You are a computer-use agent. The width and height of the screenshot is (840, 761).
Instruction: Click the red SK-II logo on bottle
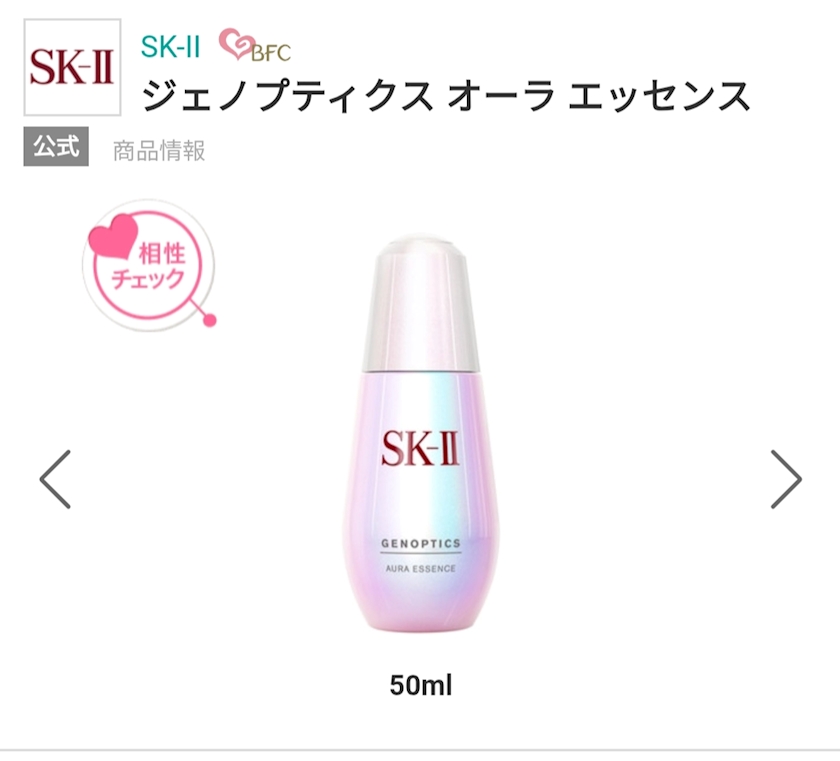click(421, 448)
